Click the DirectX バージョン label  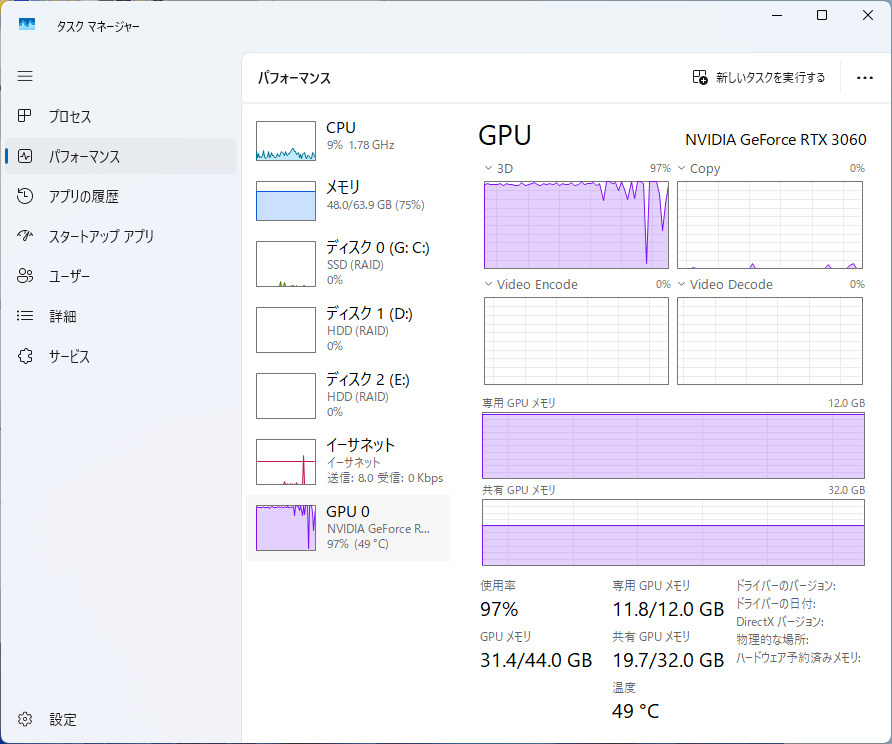point(780,622)
